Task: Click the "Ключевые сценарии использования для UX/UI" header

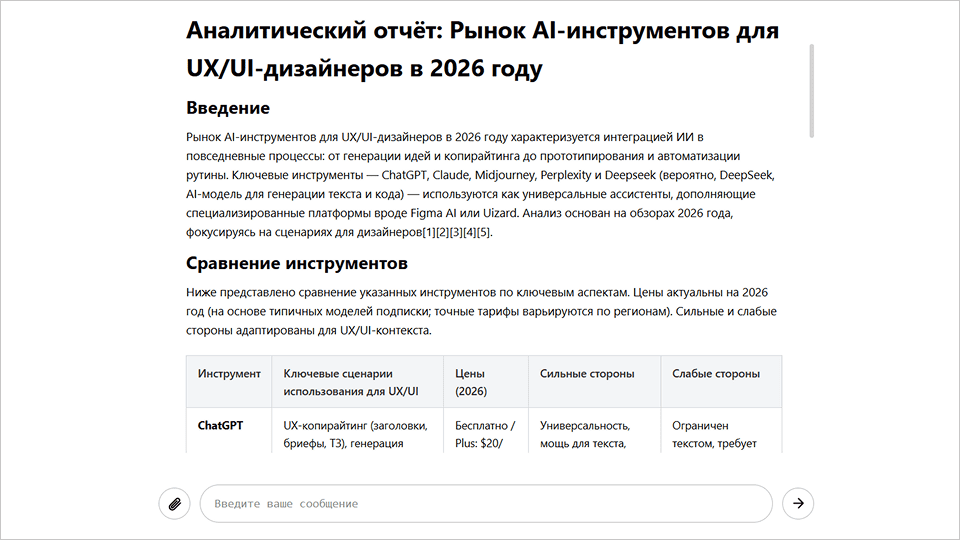Action: click(x=358, y=381)
